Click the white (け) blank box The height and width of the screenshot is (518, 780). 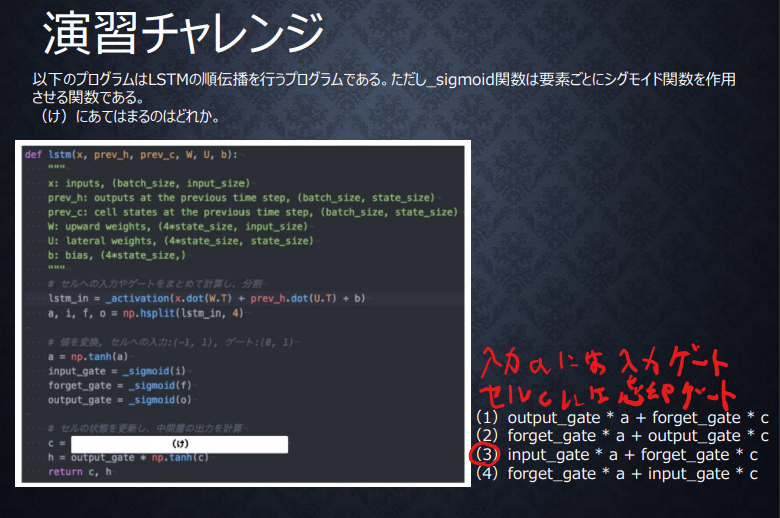click(180, 443)
